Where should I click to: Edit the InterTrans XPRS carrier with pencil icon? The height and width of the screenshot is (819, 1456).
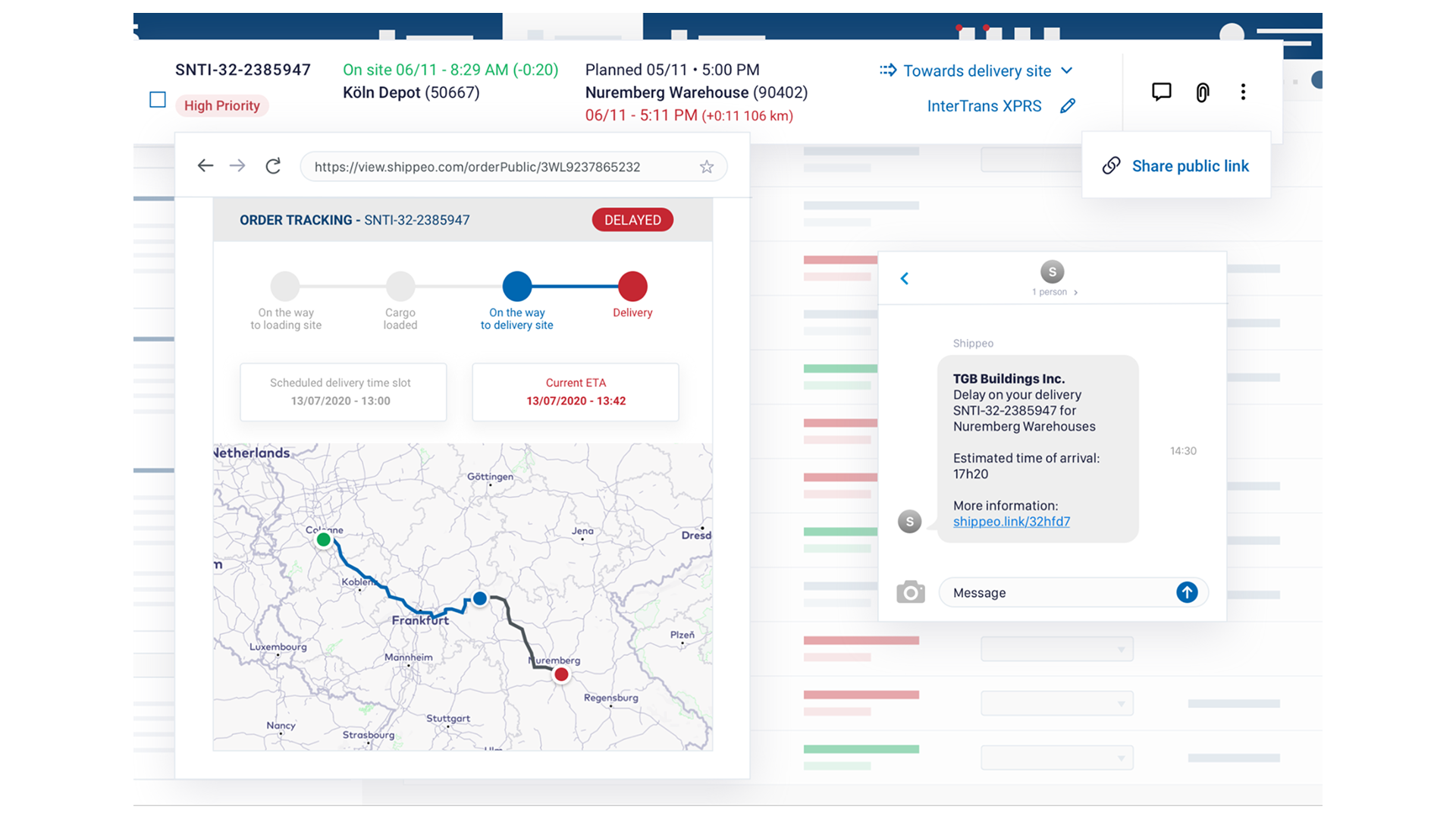pos(1068,105)
